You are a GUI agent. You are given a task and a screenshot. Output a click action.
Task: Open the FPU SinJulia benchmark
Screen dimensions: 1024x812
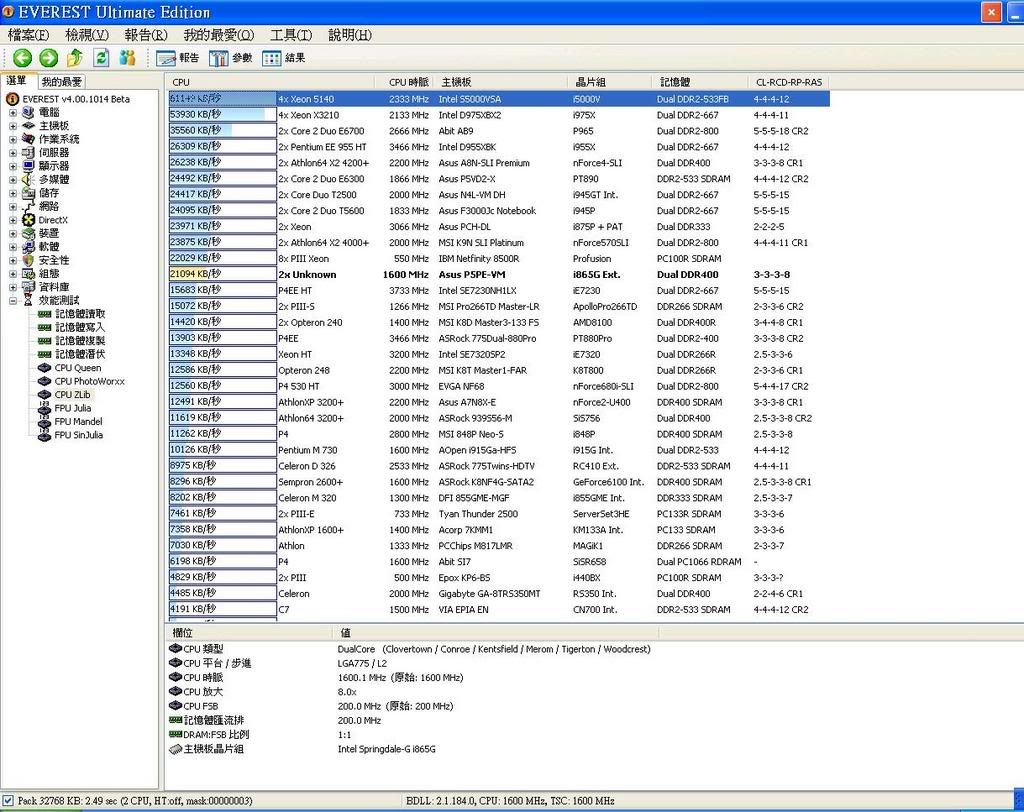pos(78,435)
